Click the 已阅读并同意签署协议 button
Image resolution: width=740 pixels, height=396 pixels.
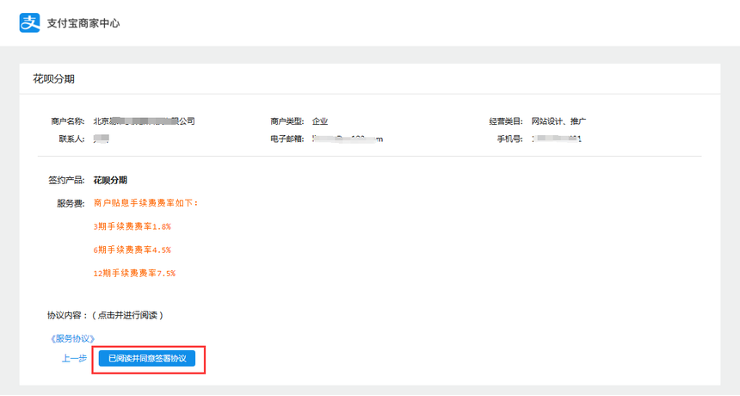pyautogui.click(x=147, y=359)
